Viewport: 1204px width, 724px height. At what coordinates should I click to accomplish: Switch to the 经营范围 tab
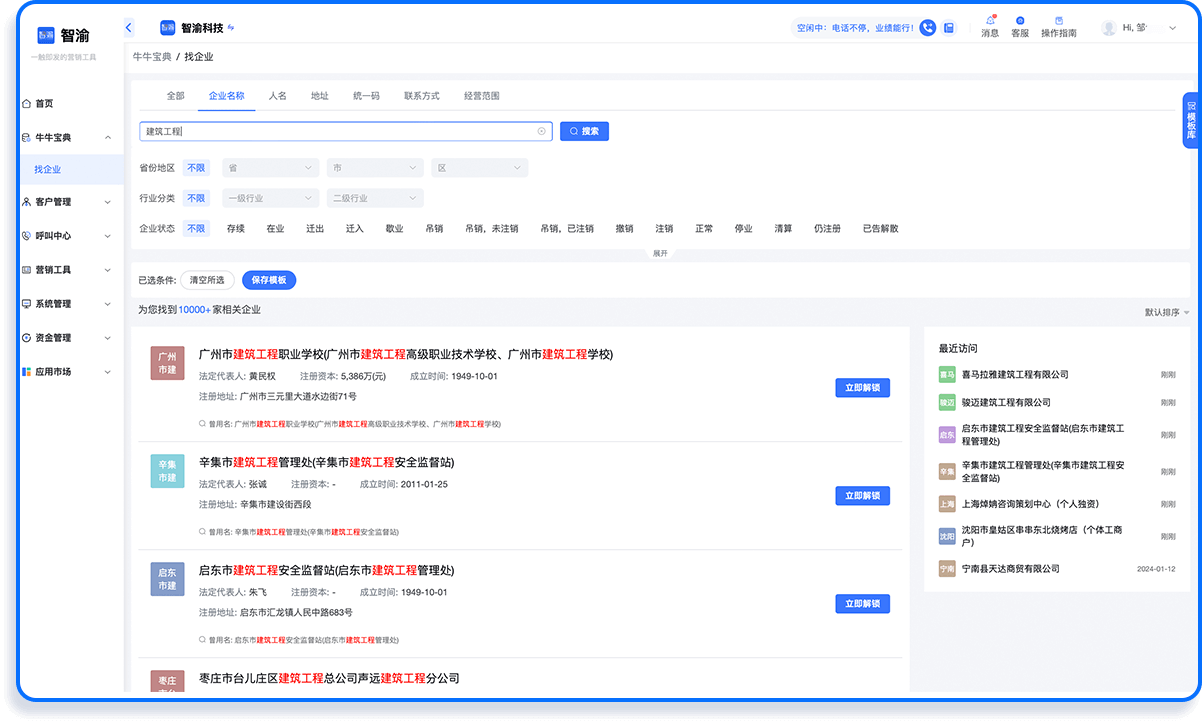(x=482, y=96)
